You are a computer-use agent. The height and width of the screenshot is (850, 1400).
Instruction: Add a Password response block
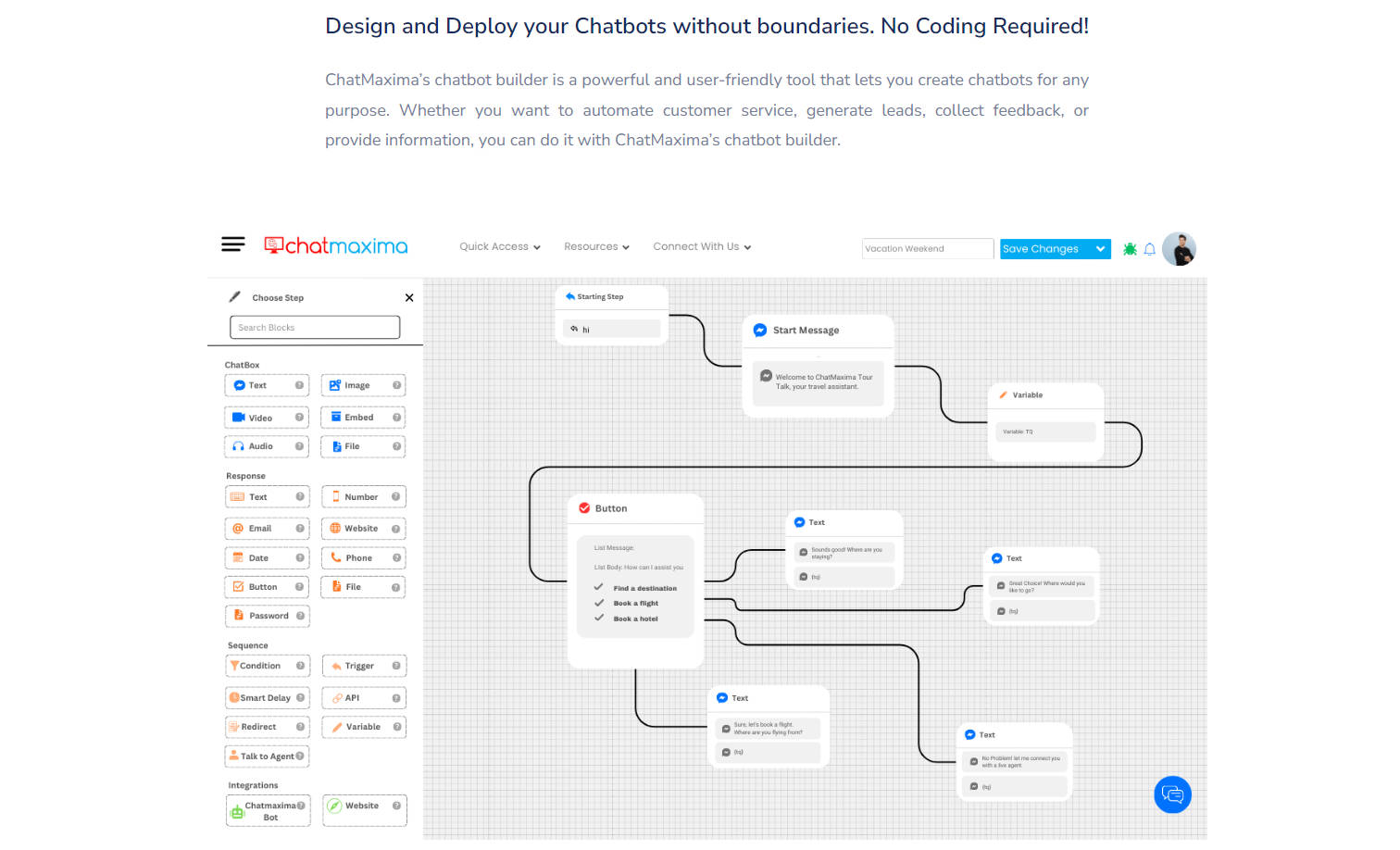pos(268,616)
